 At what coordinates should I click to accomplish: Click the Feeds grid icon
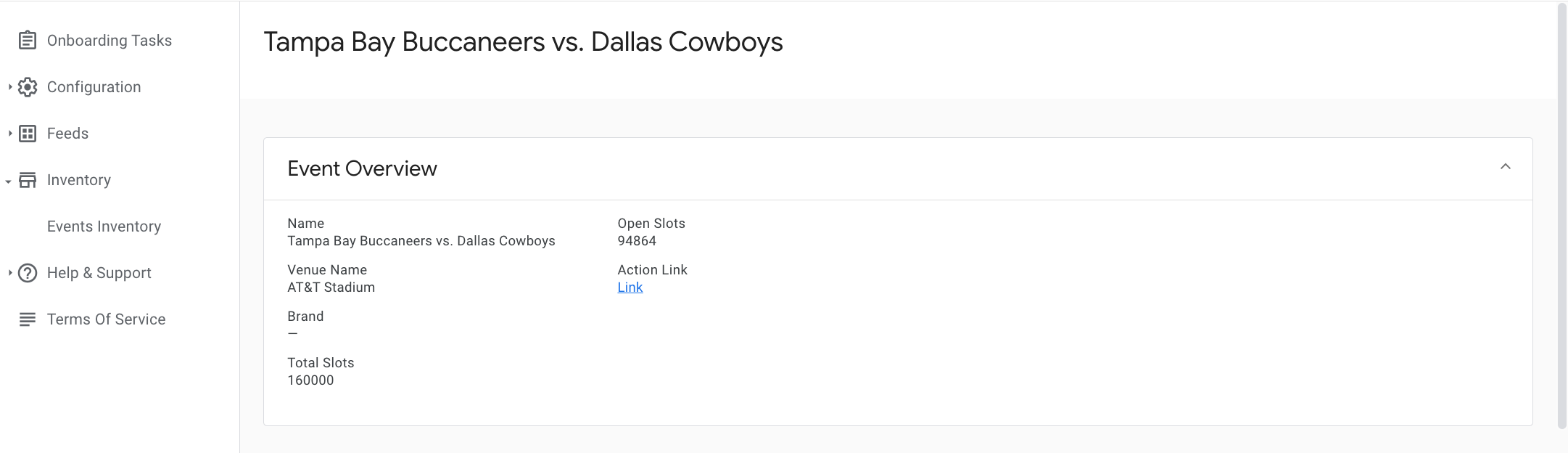click(x=28, y=134)
